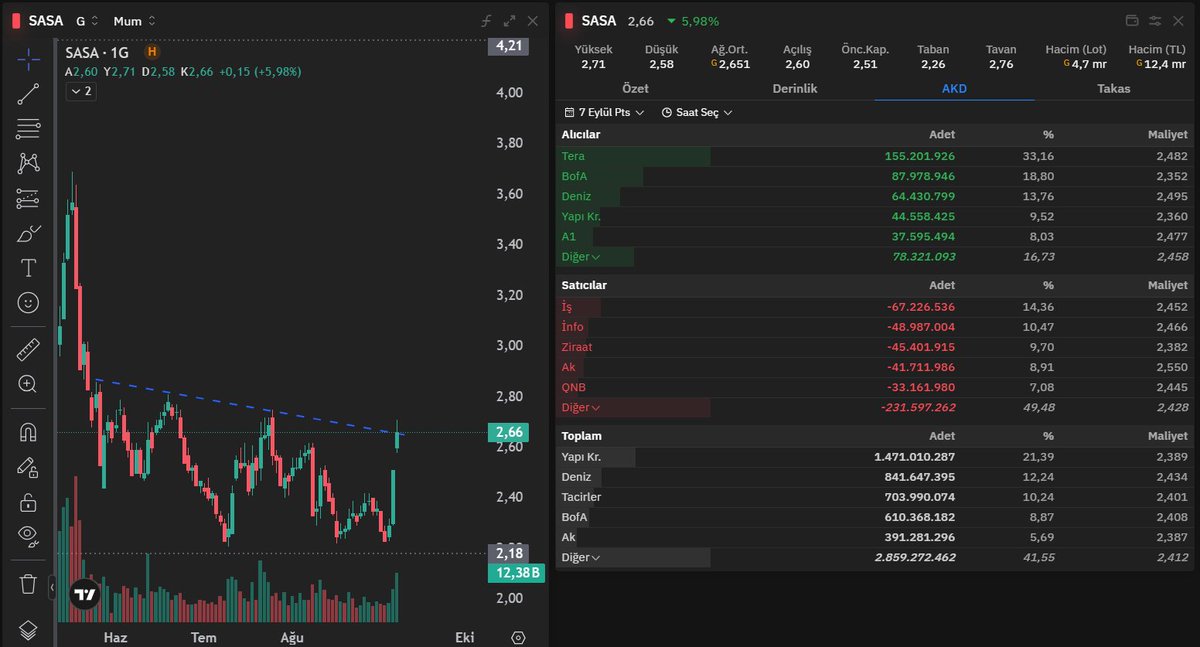Click the SASA symbol name in chart header
1200x647 pixels.
46,20
